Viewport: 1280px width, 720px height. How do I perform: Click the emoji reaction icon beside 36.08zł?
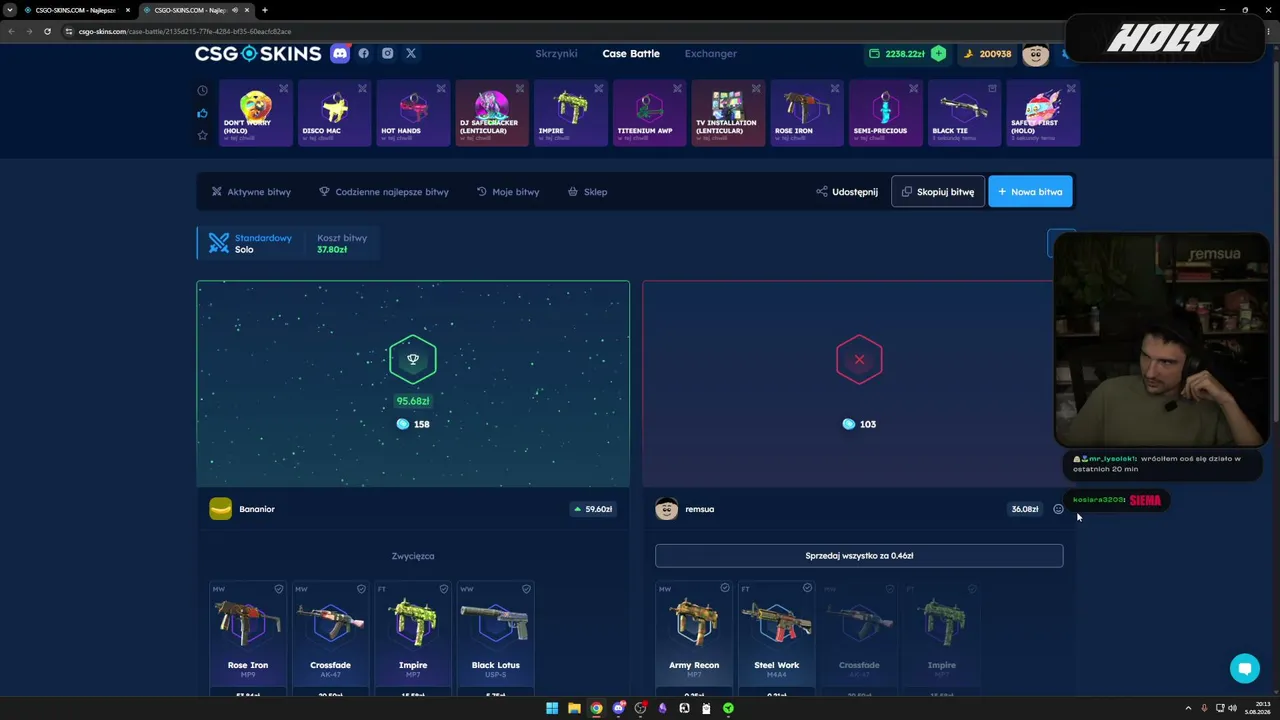(1058, 509)
